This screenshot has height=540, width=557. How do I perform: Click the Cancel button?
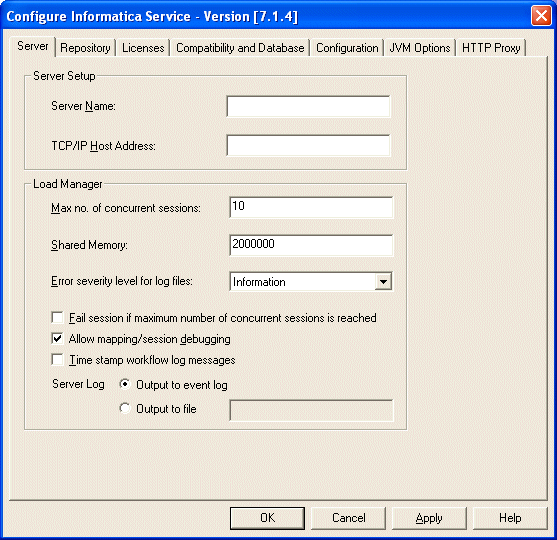(348, 518)
